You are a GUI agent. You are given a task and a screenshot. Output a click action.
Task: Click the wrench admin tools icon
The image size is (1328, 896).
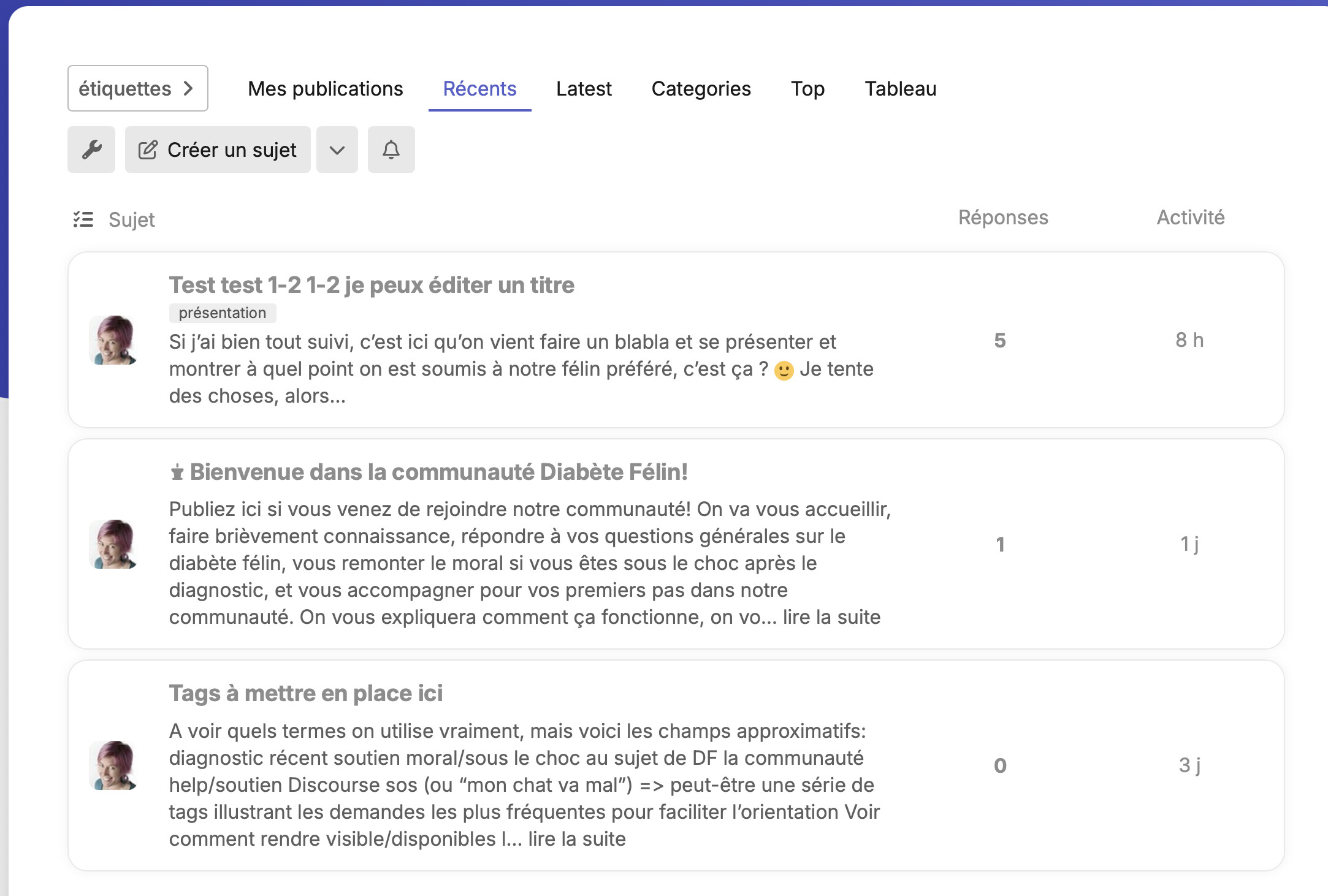pos(91,150)
